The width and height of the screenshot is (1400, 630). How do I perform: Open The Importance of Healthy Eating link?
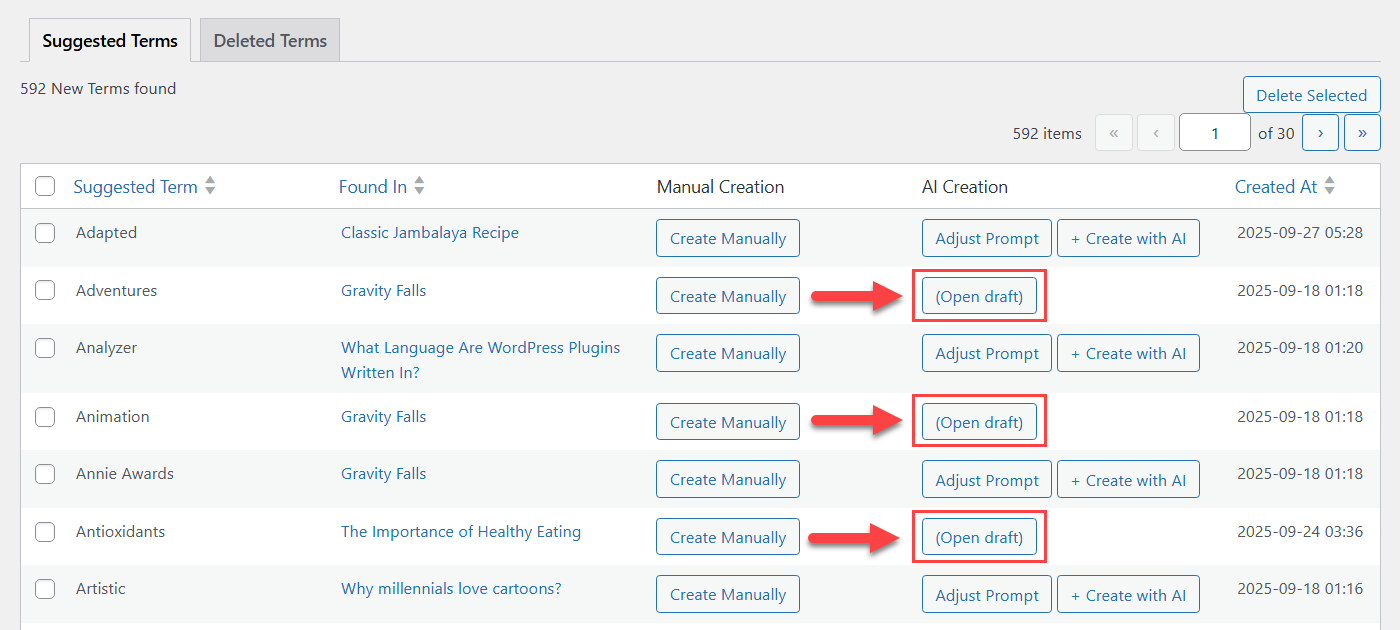[x=461, y=532]
